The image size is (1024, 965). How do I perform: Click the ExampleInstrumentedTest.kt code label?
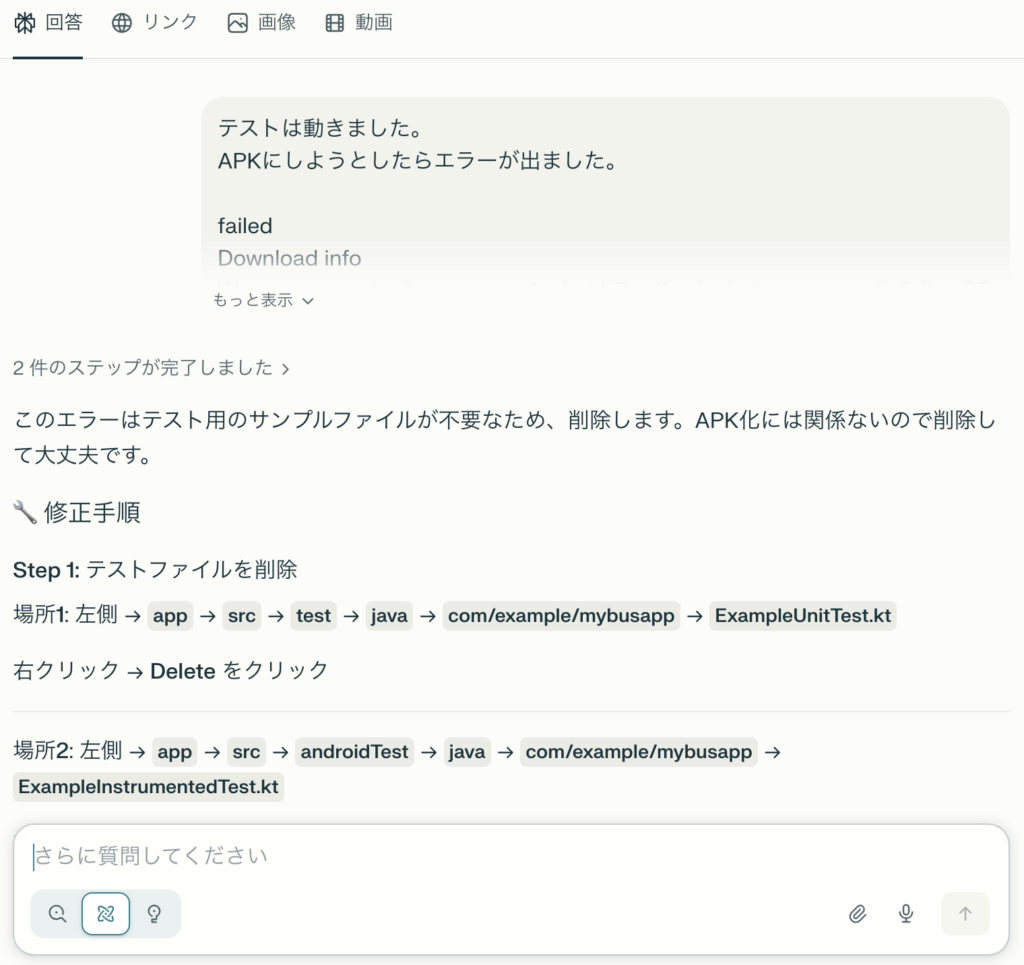pos(149,787)
